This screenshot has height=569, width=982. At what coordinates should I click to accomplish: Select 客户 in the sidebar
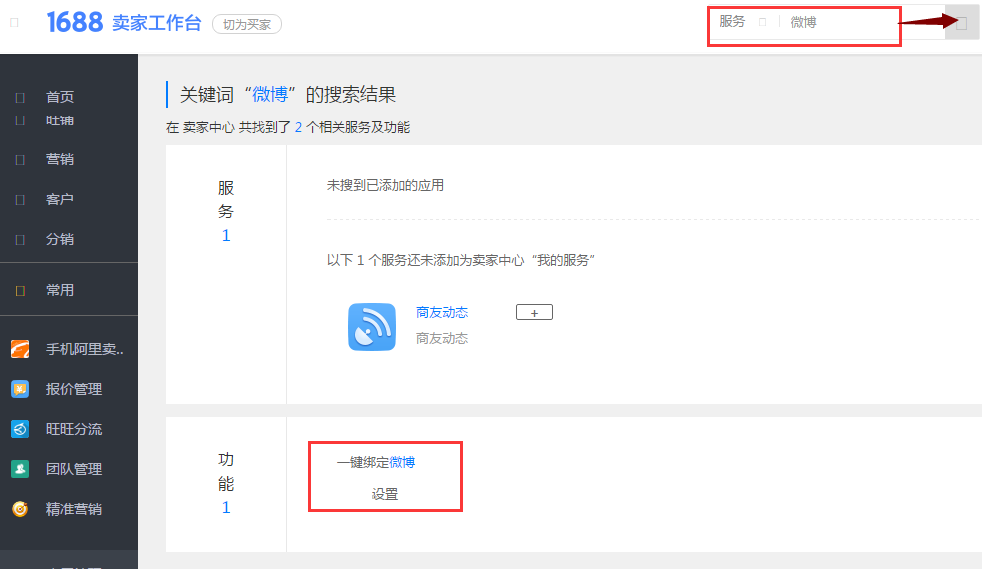60,199
